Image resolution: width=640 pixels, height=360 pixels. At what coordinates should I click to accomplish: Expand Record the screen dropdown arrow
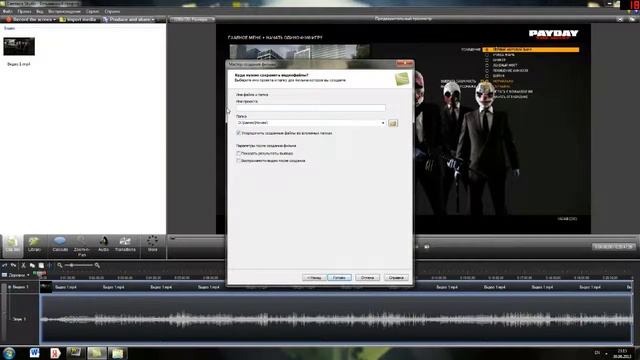[x=55, y=20]
